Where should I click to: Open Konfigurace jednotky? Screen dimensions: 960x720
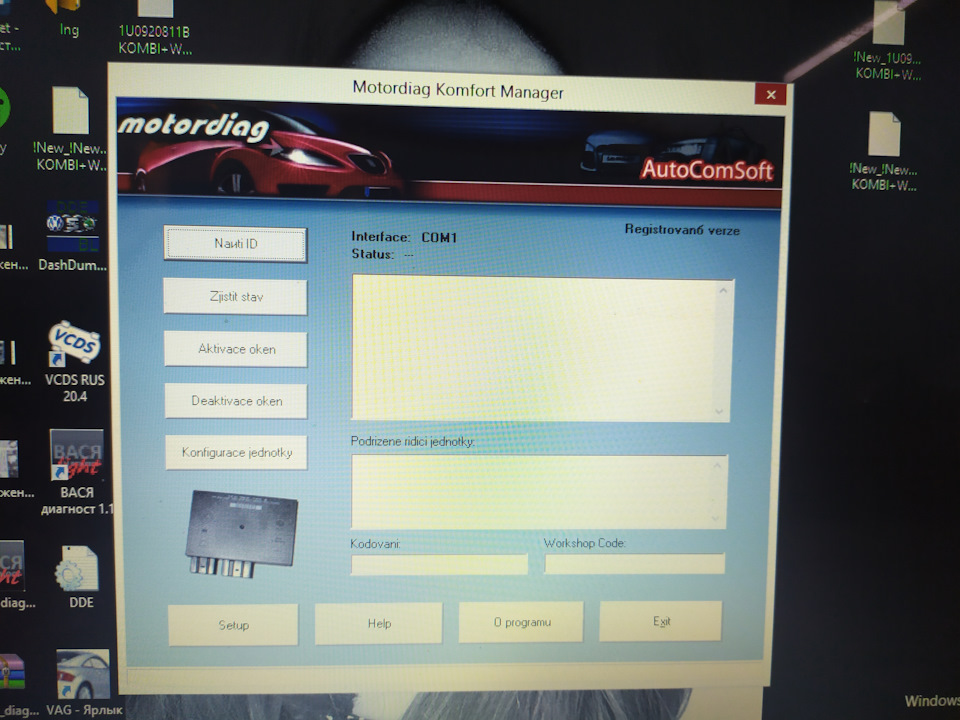[236, 452]
